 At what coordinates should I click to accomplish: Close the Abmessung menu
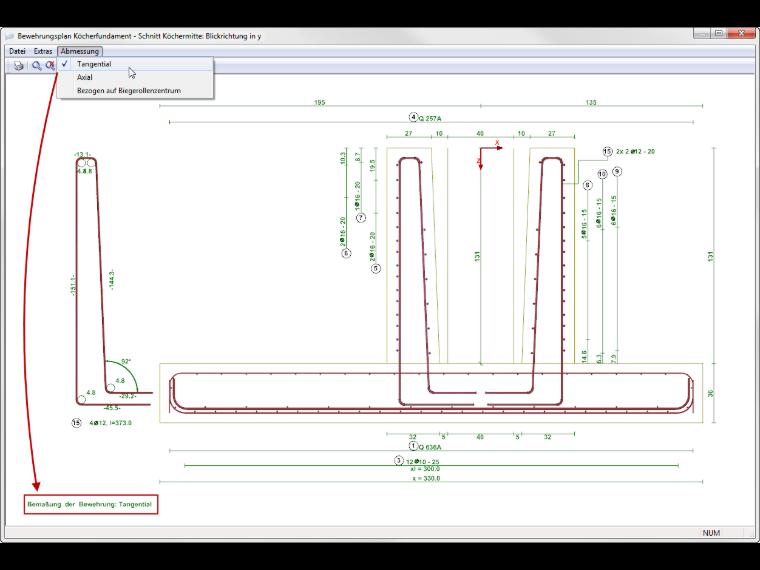[x=79, y=51]
